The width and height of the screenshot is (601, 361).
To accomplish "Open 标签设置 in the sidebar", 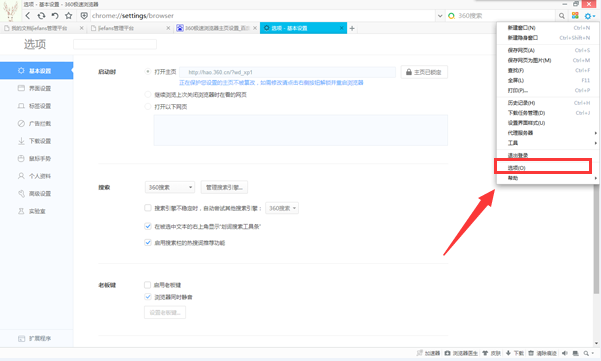I will point(36,106).
